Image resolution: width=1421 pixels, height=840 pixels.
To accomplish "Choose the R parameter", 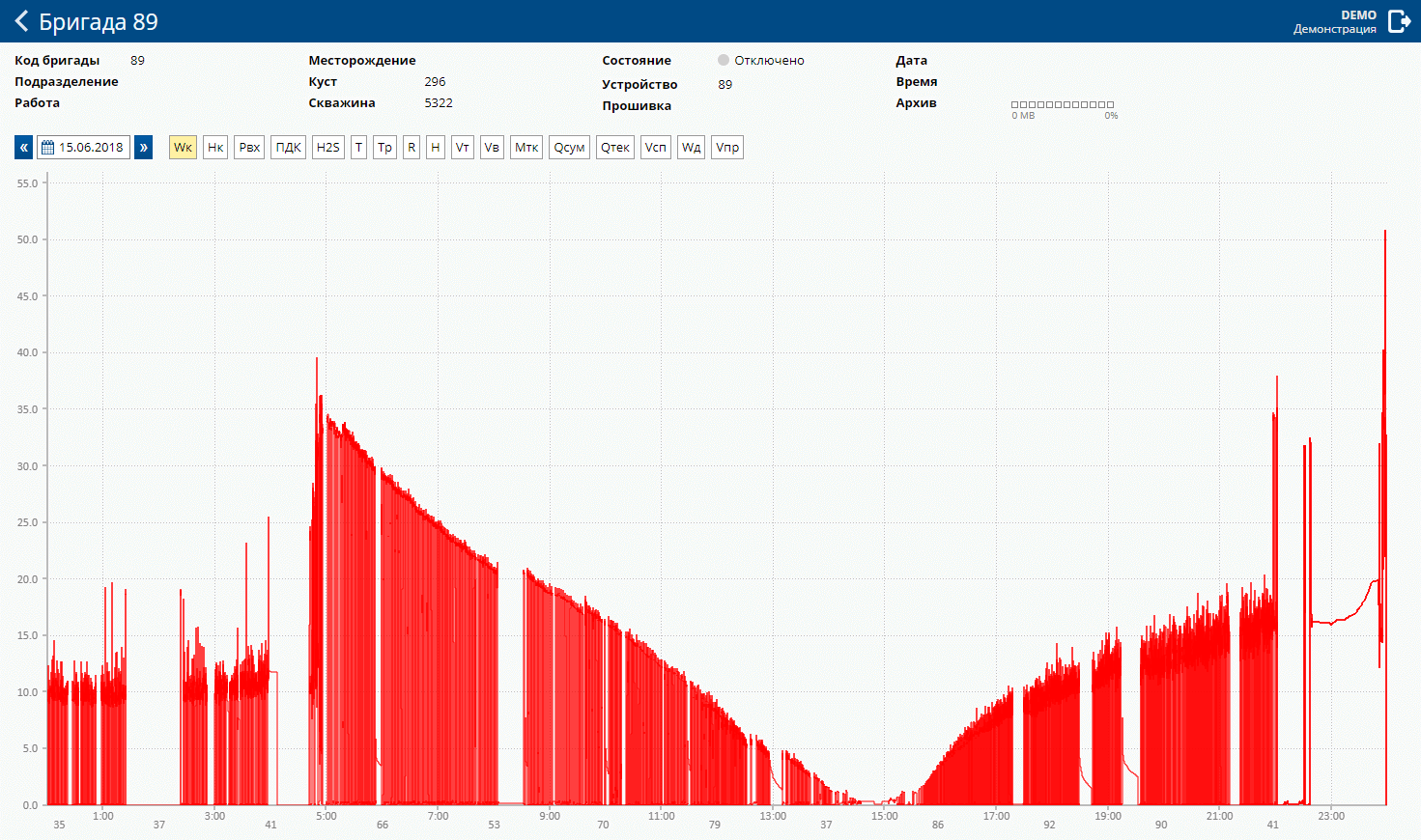I will click(x=412, y=148).
